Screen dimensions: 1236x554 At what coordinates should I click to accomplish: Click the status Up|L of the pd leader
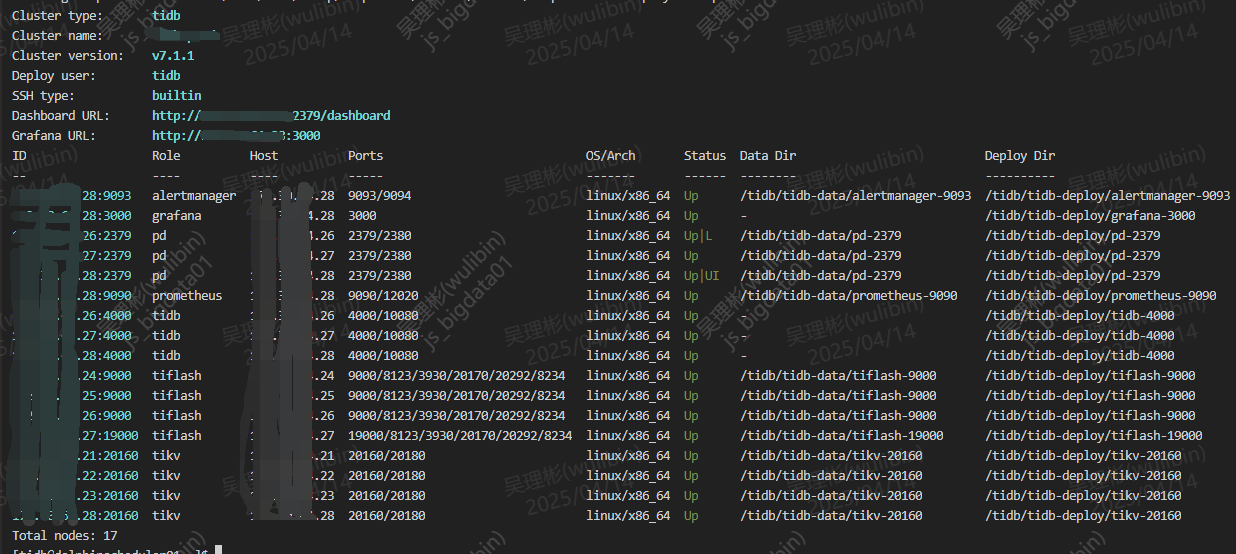[698, 236]
